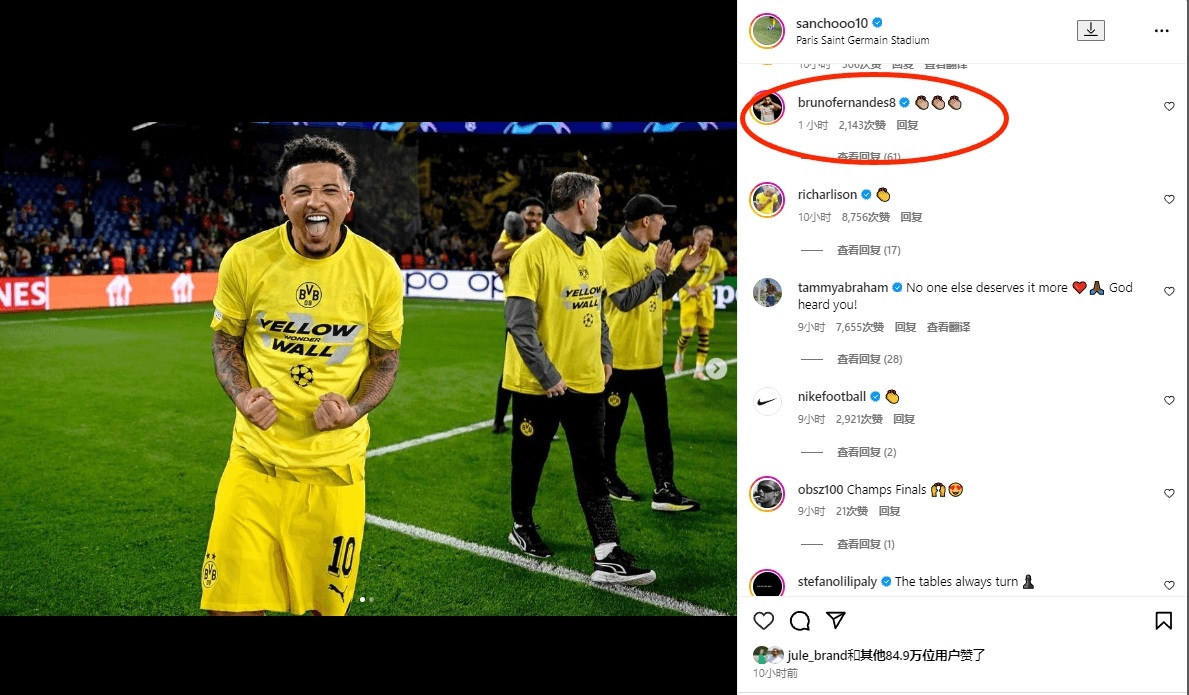
Task: Expand 28 replies under tammyabraham's comment
Action: click(x=868, y=359)
